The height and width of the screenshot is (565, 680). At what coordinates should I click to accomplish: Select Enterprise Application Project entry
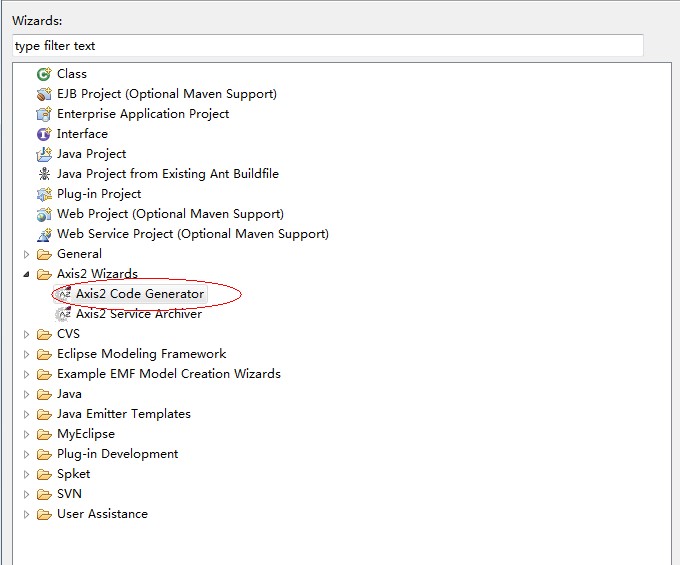click(x=143, y=114)
